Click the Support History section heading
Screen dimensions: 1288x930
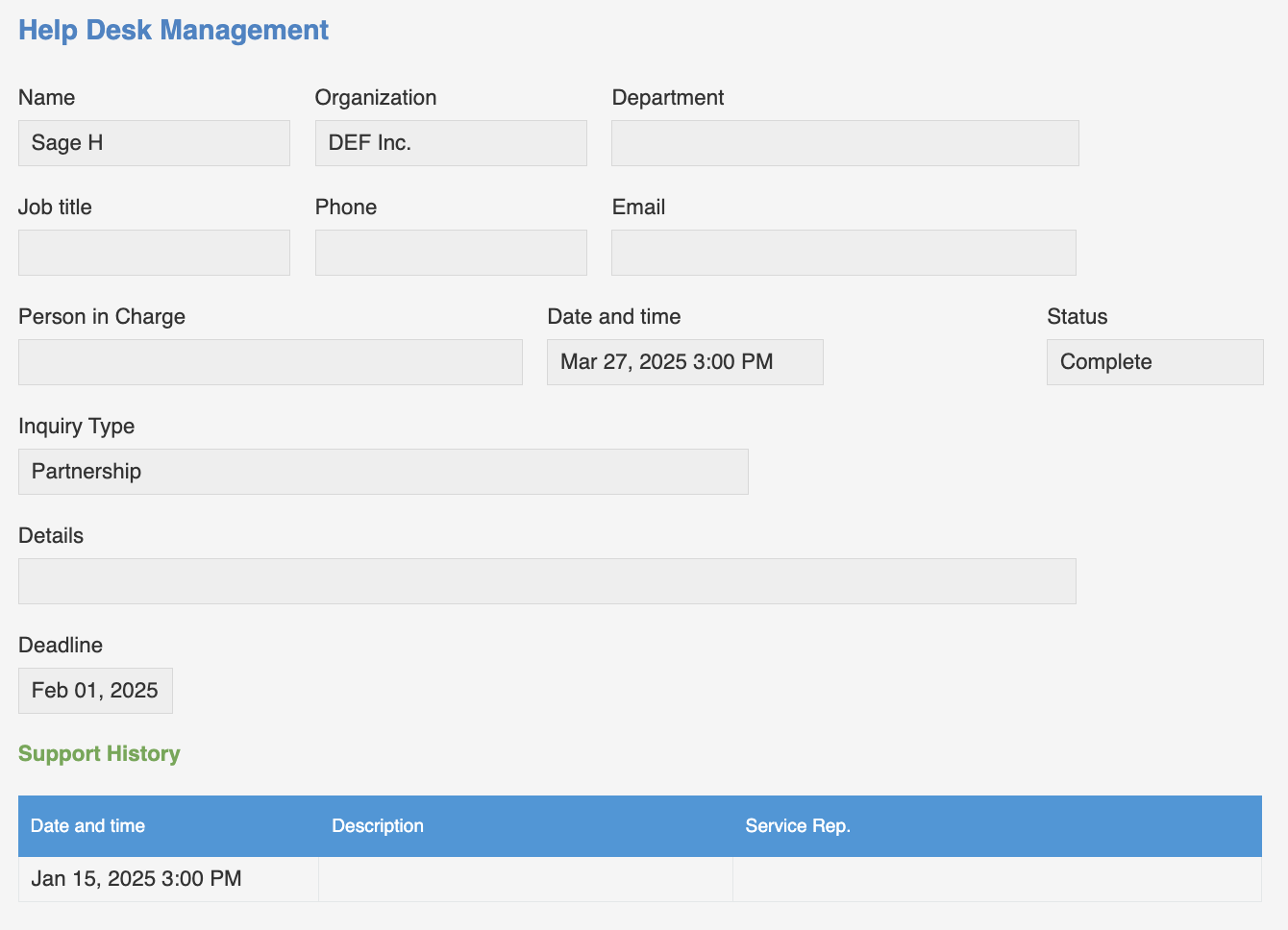point(99,753)
